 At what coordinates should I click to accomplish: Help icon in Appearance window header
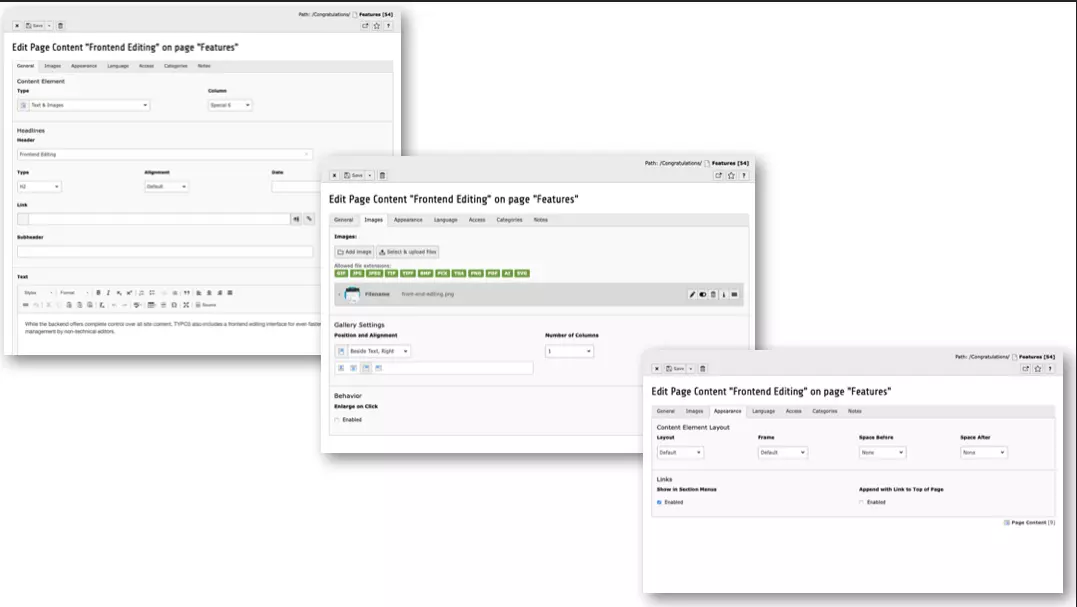click(1050, 369)
